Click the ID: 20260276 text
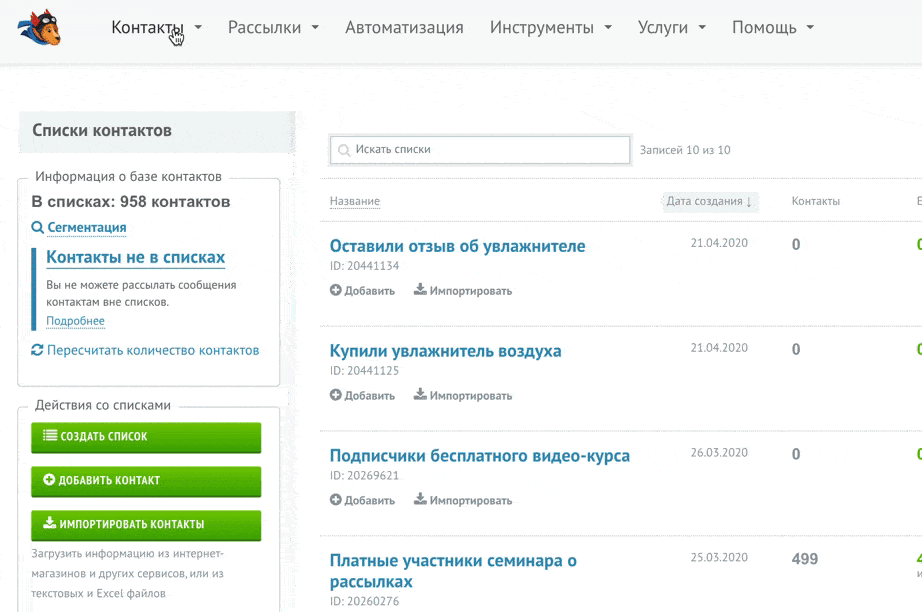Viewport: 922px width, 612px height. point(364,601)
